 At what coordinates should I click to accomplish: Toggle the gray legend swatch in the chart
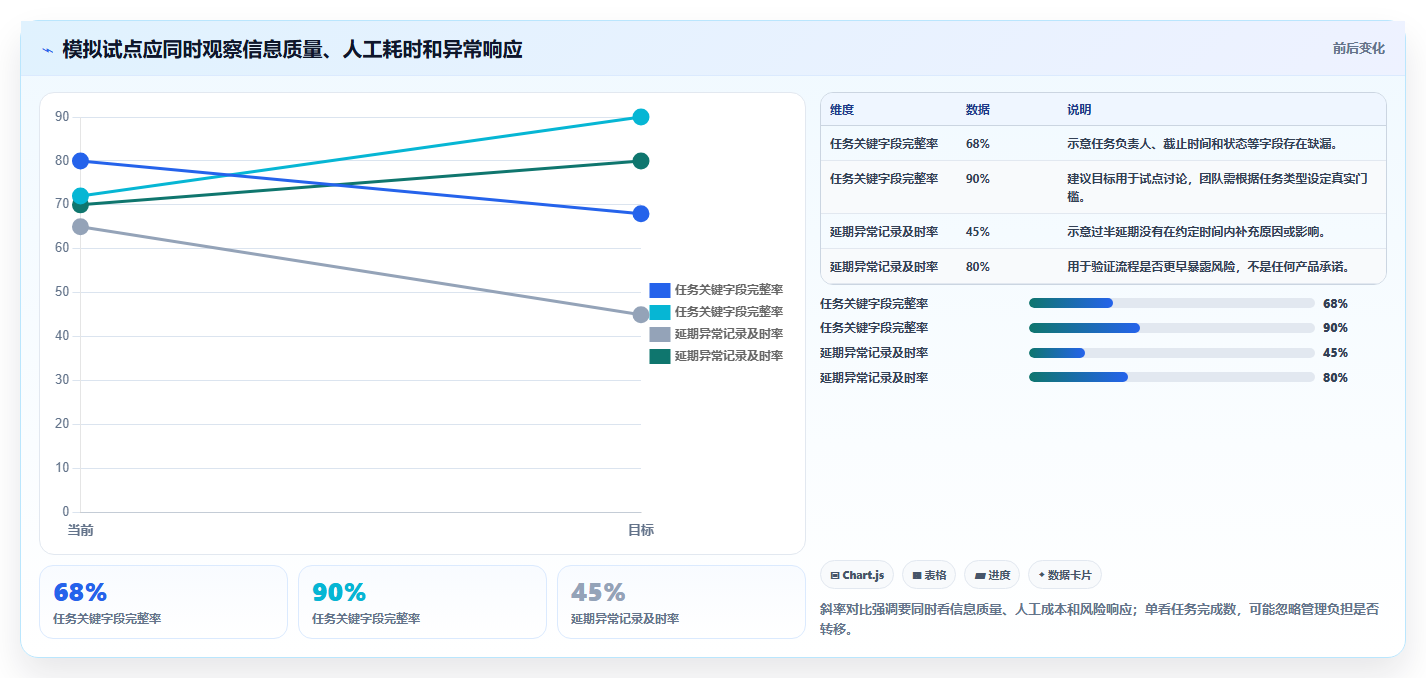660,334
